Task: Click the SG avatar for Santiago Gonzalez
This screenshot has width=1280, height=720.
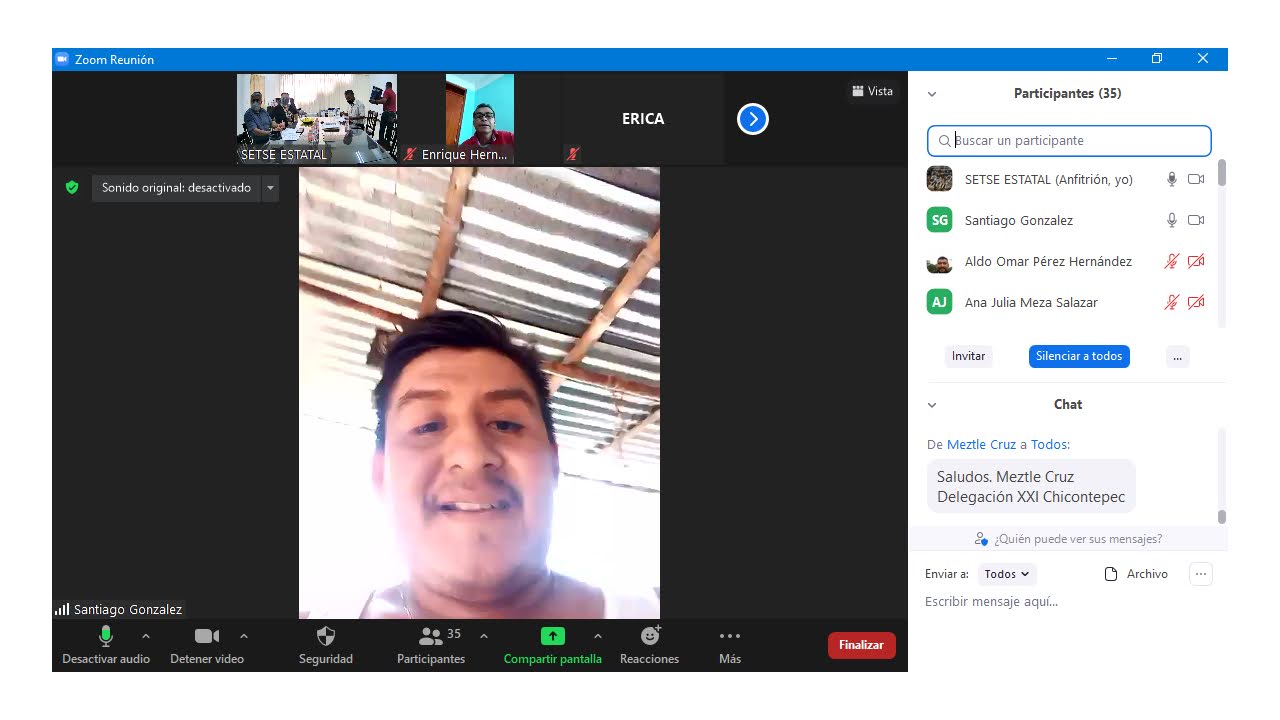Action: (939, 220)
